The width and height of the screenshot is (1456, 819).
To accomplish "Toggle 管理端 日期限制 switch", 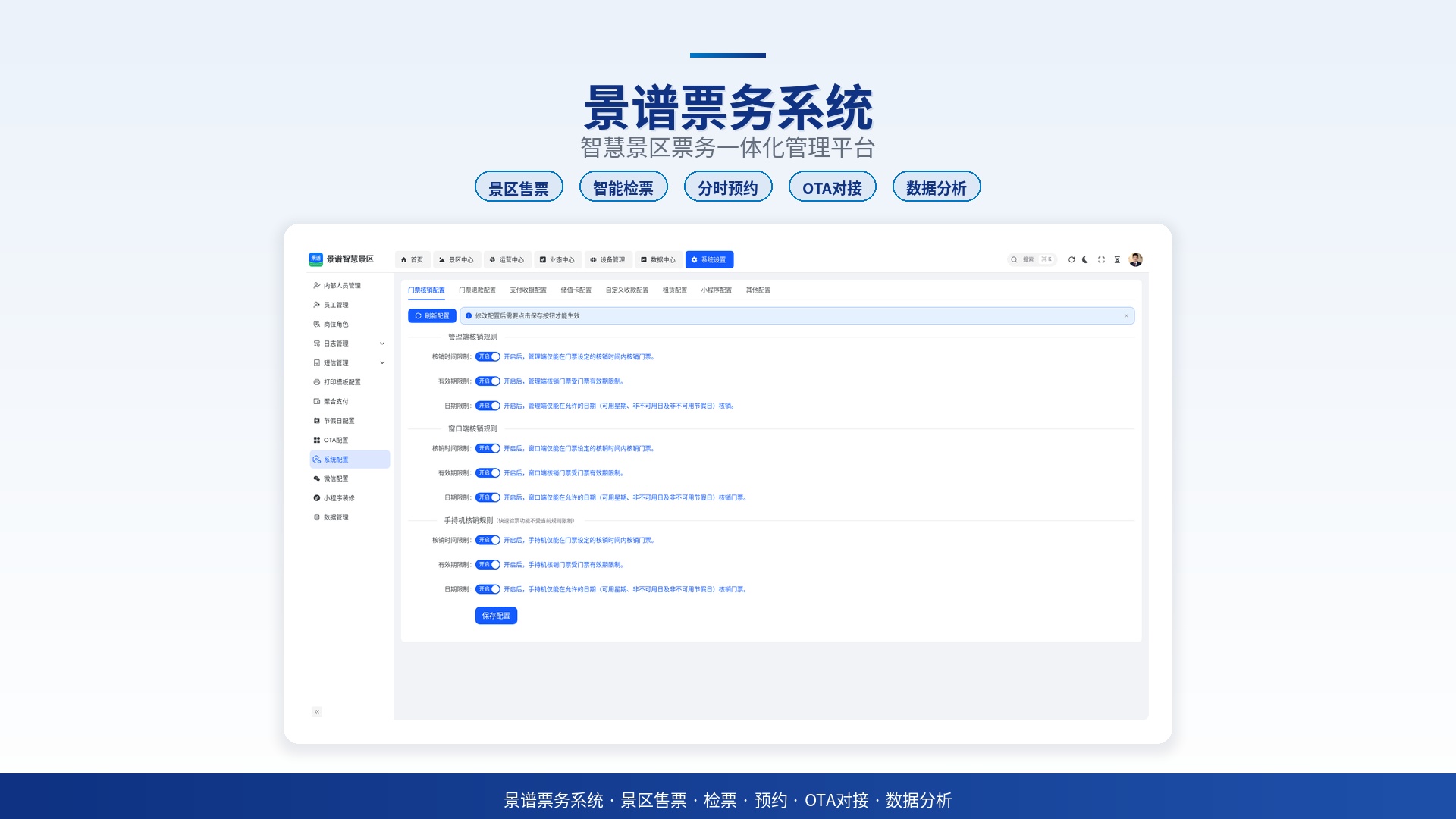I will (x=488, y=406).
